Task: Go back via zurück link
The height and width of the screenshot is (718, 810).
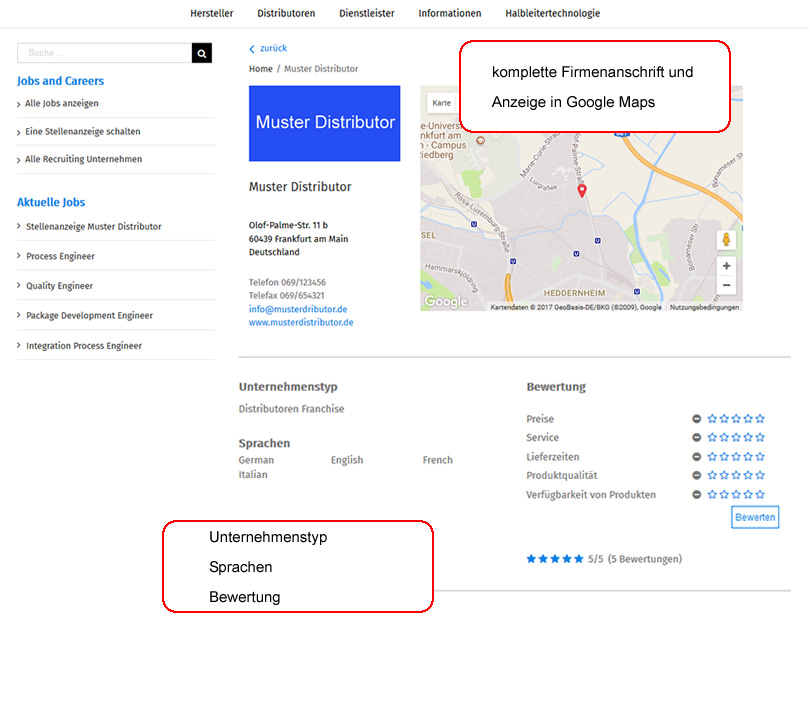Action: tap(273, 48)
